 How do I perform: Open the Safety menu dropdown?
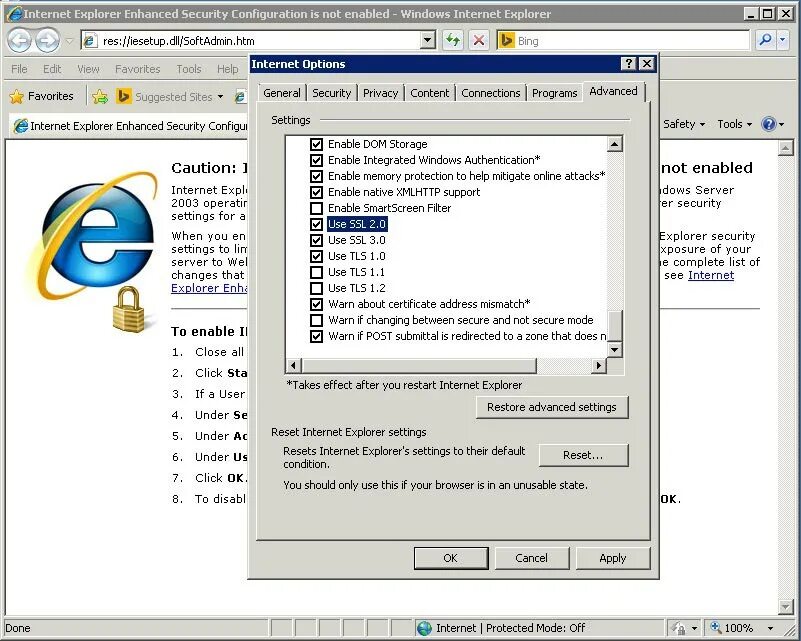[684, 124]
